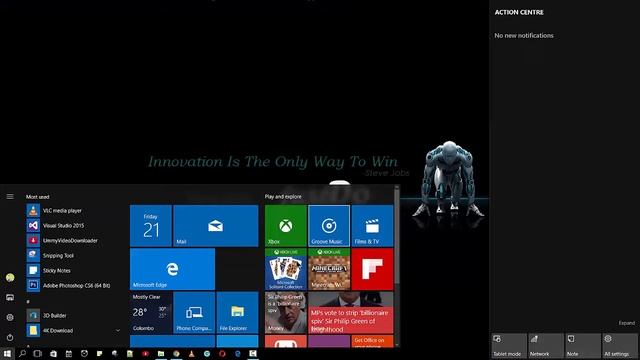
Task: Click the Windows Start button on taskbar
Action: click(7, 353)
